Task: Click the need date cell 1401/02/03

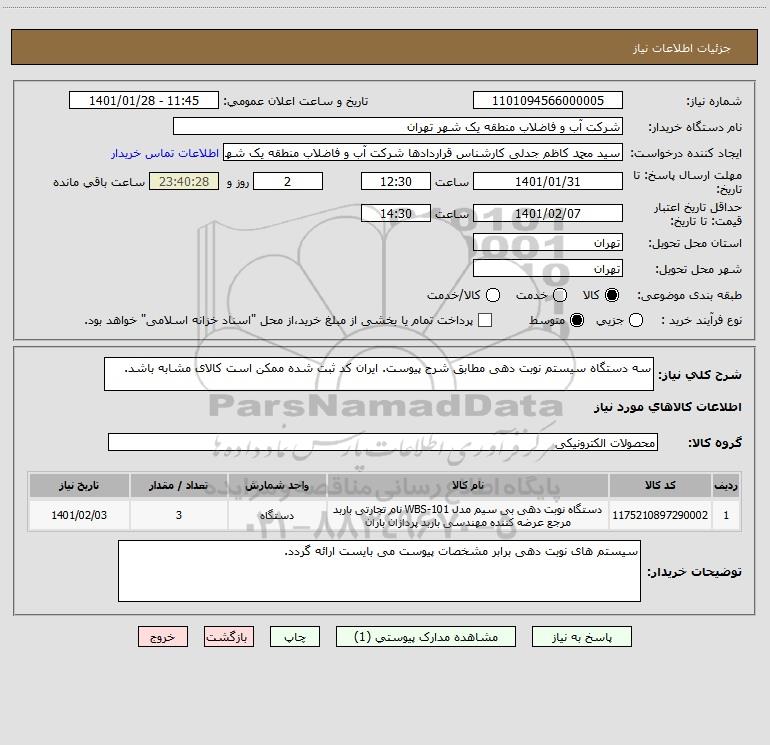Action: click(x=79, y=515)
